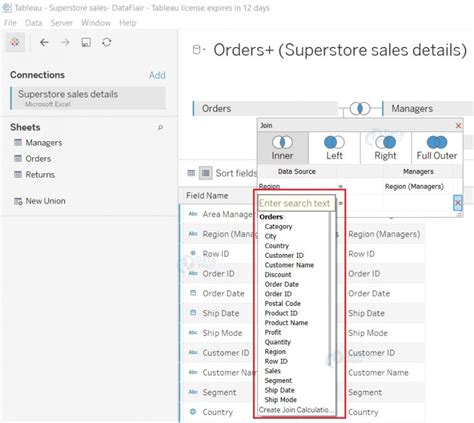Select Order Date in dropdown list

pyautogui.click(x=282, y=285)
